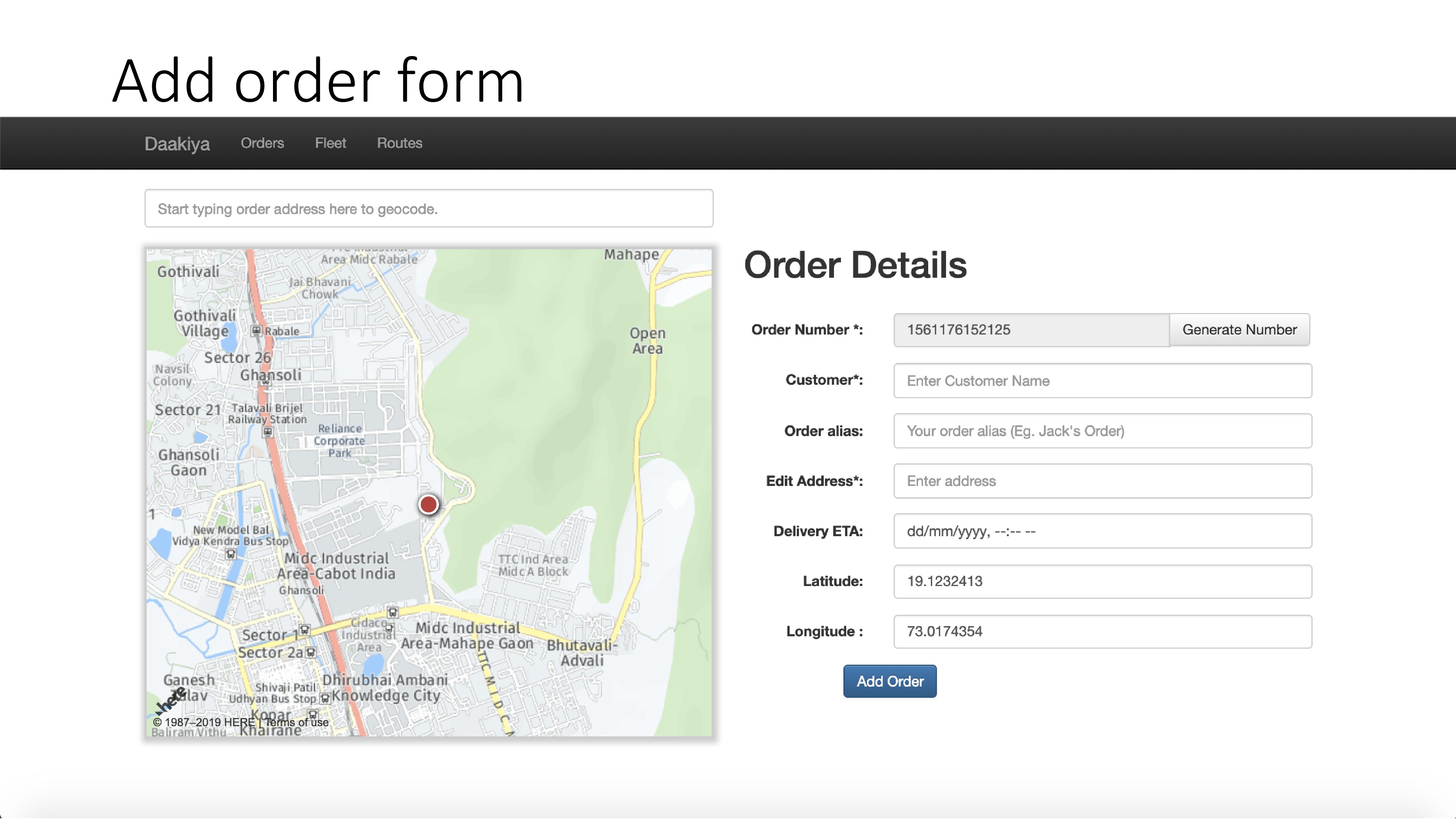The height and width of the screenshot is (819, 1456).
Task: Open the Delivery ETA date field
Action: pyautogui.click(x=1102, y=531)
